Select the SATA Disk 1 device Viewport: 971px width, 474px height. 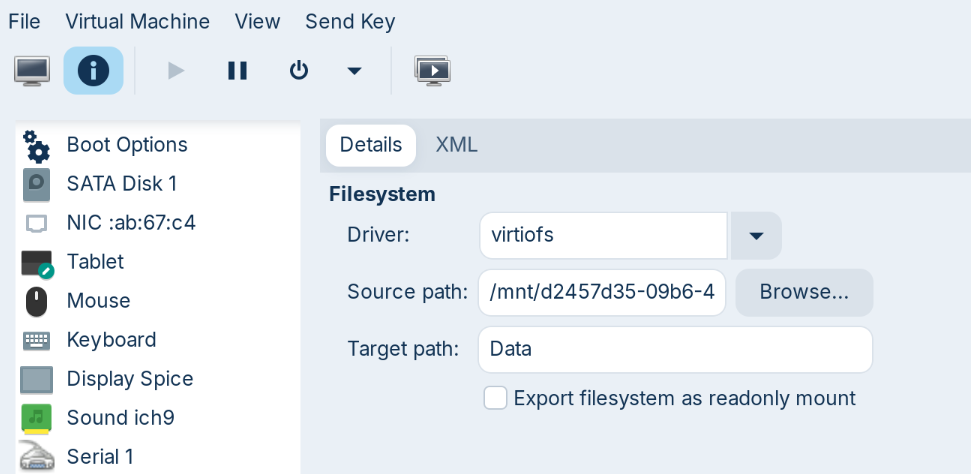(x=121, y=184)
